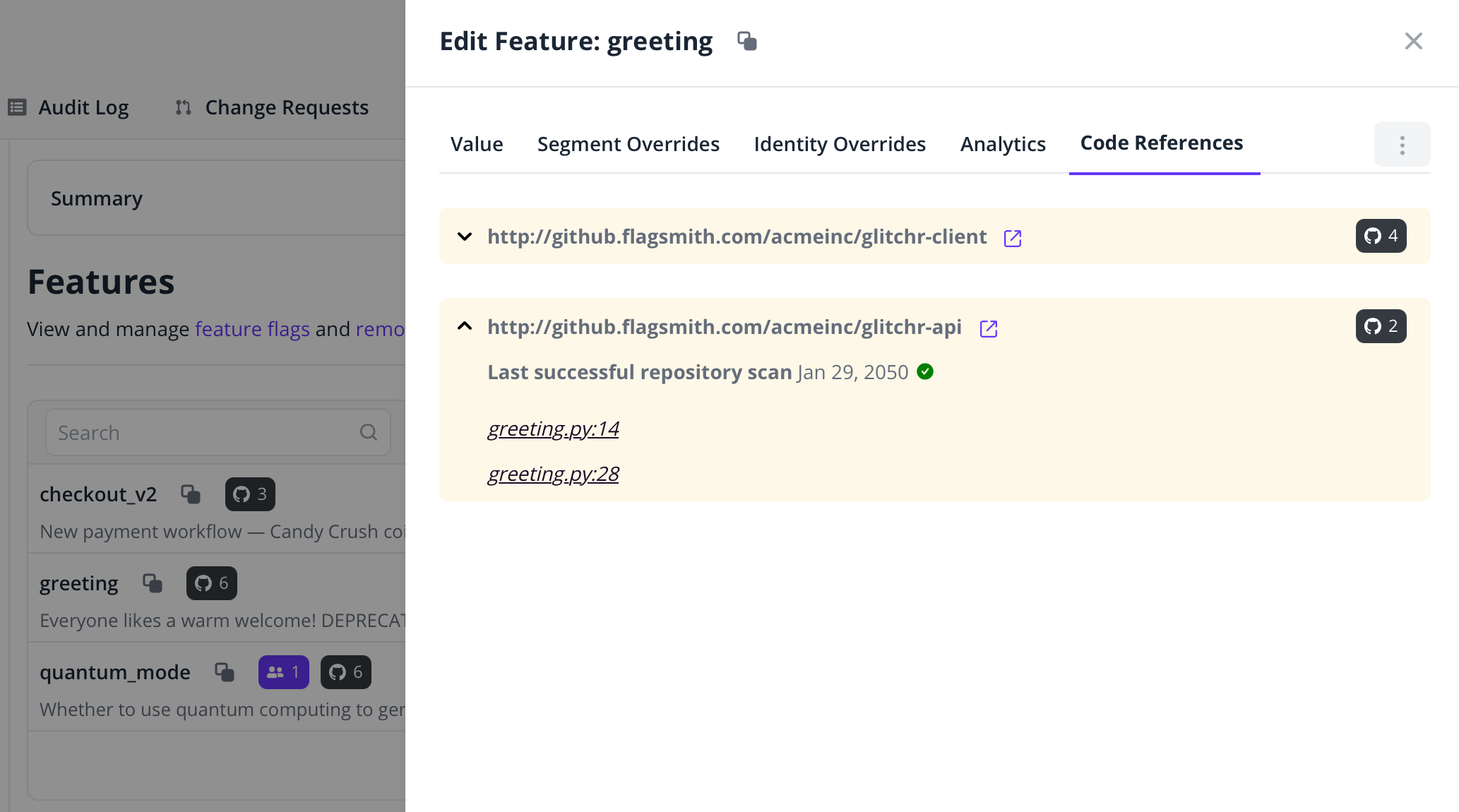1459x812 pixels.
Task: Open glitchr-client repository via external link icon
Action: point(1013,238)
